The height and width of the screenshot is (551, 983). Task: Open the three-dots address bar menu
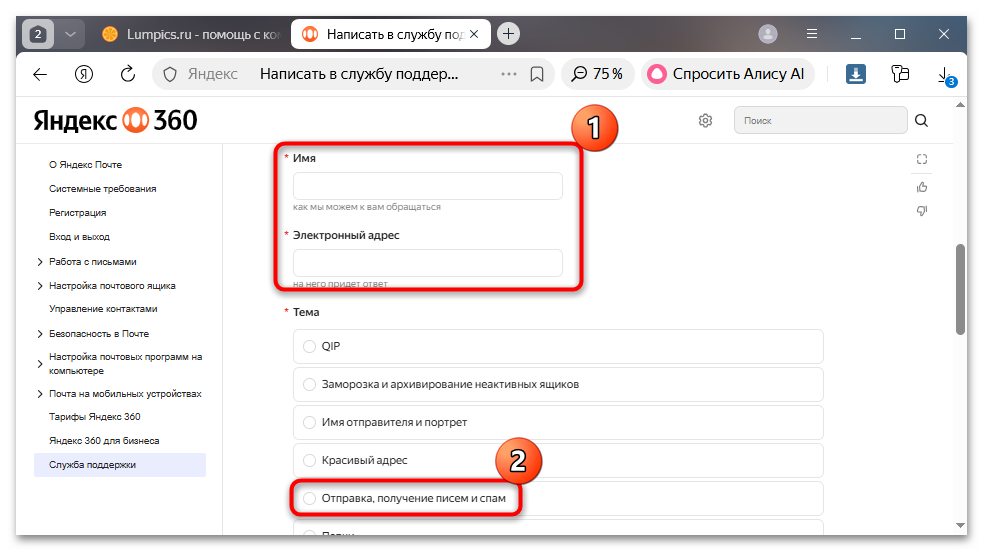[509, 74]
